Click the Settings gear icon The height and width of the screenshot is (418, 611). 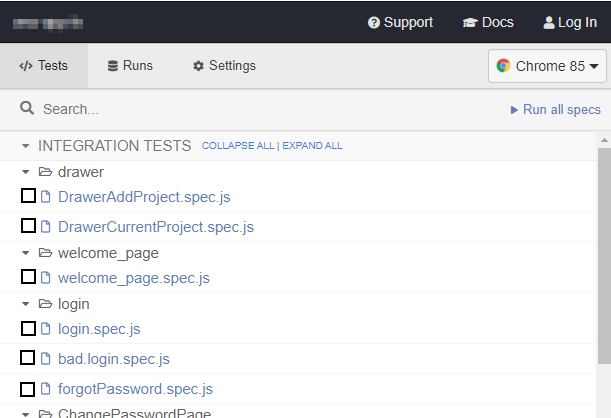(x=198, y=66)
